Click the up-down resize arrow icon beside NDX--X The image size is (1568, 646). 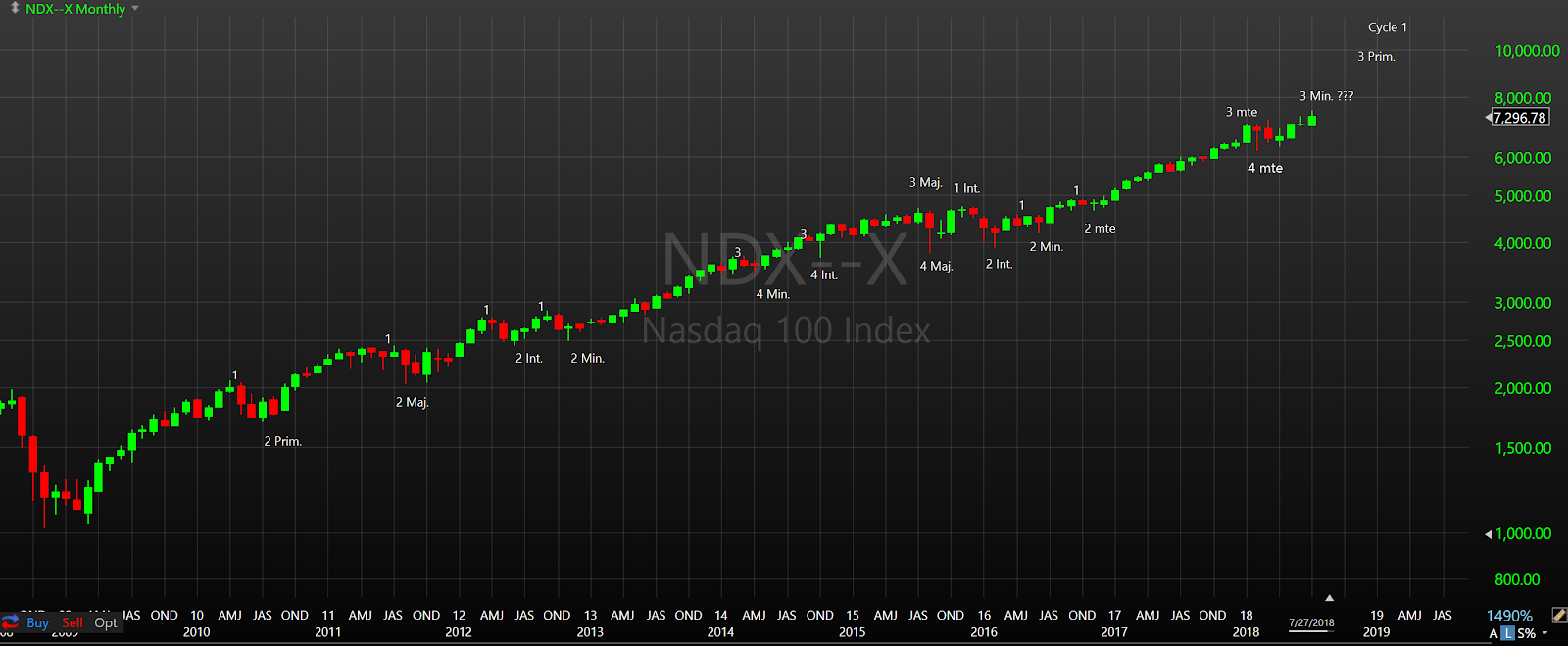tap(15, 8)
